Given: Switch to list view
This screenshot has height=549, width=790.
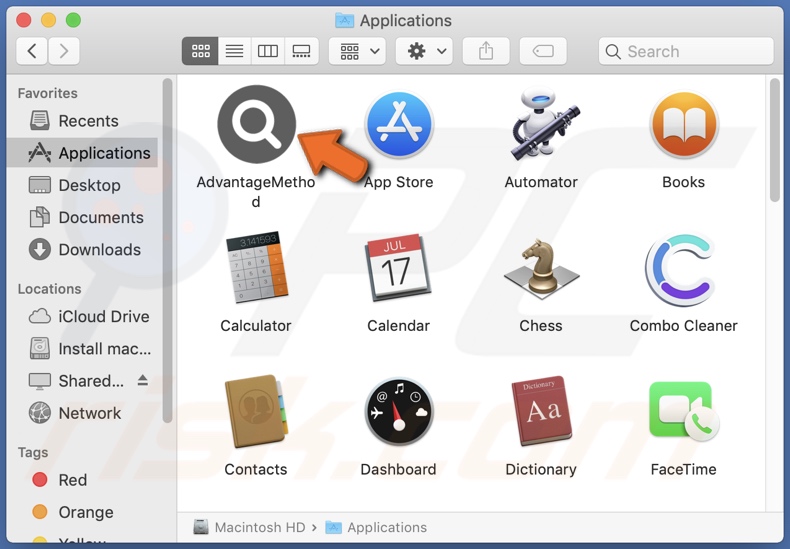Looking at the screenshot, I should point(234,51).
